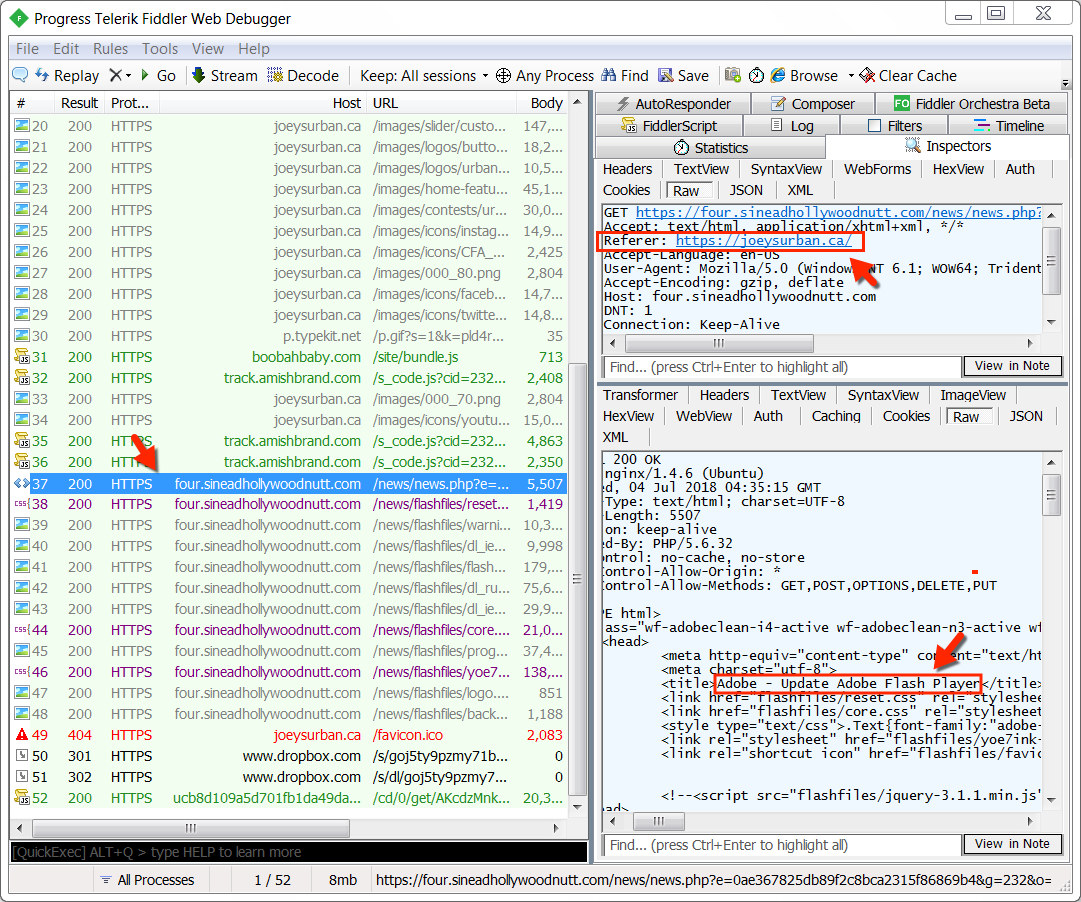Click the Browse Internet Explorer icon
Image resolution: width=1081 pixels, height=902 pixels.
(x=778, y=75)
